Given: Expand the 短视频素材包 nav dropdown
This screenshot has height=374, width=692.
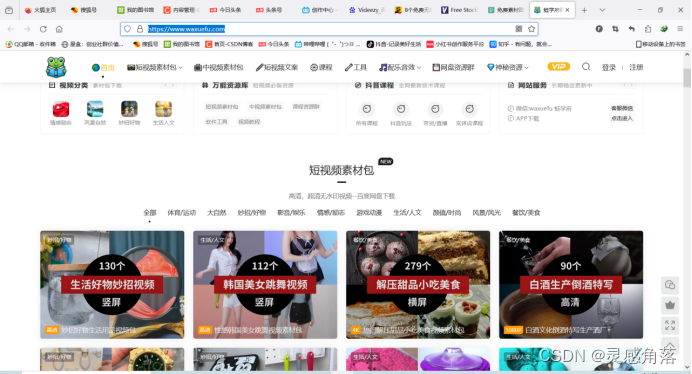Looking at the screenshot, I should click(x=154, y=68).
